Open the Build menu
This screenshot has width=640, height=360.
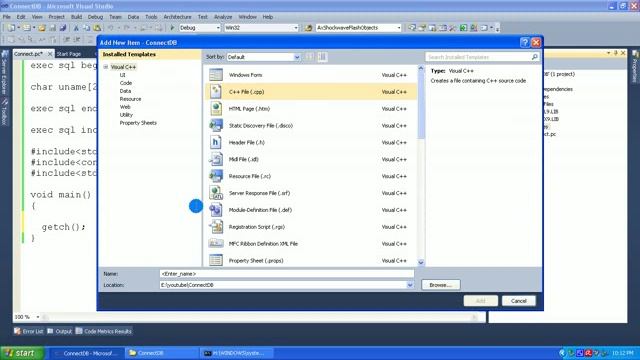pyautogui.click(x=76, y=17)
